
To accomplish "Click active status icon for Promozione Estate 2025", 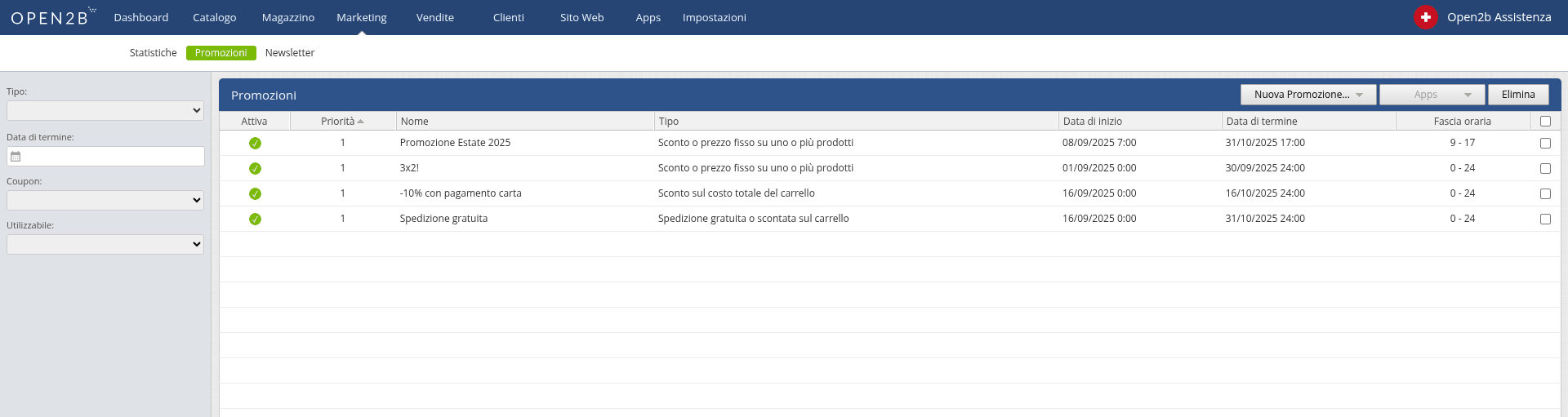I will 255,144.
